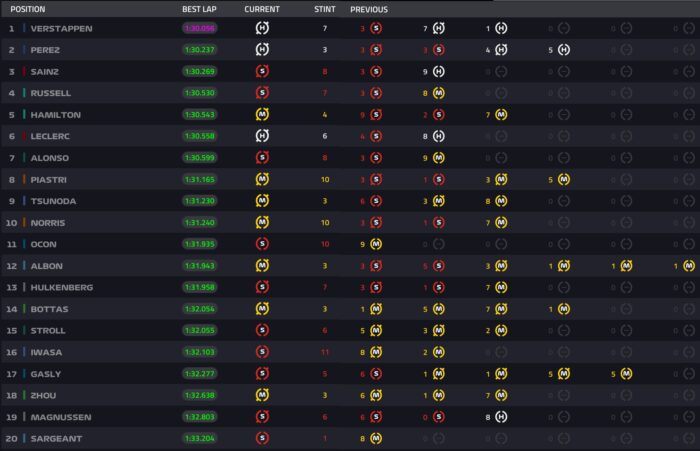Click Ocon's previous 9-lap medium tyre icon

click(376, 244)
